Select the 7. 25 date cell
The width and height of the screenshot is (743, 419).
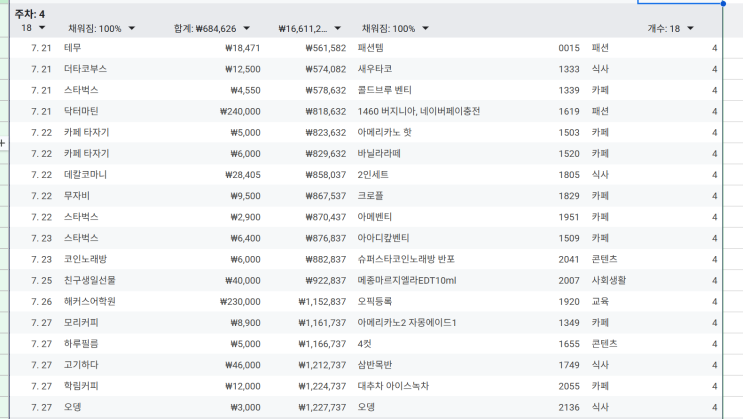[42, 281]
